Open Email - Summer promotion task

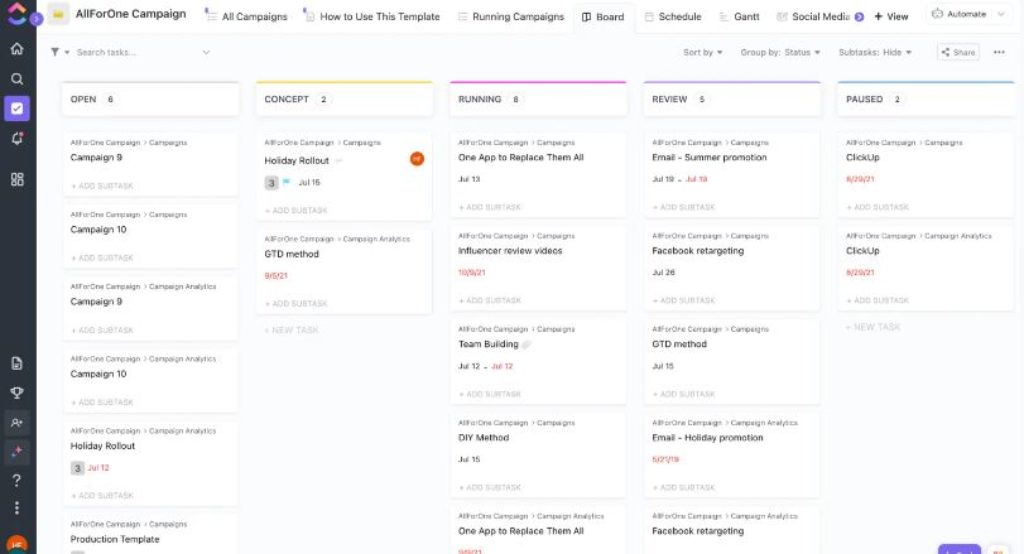[x=709, y=157]
